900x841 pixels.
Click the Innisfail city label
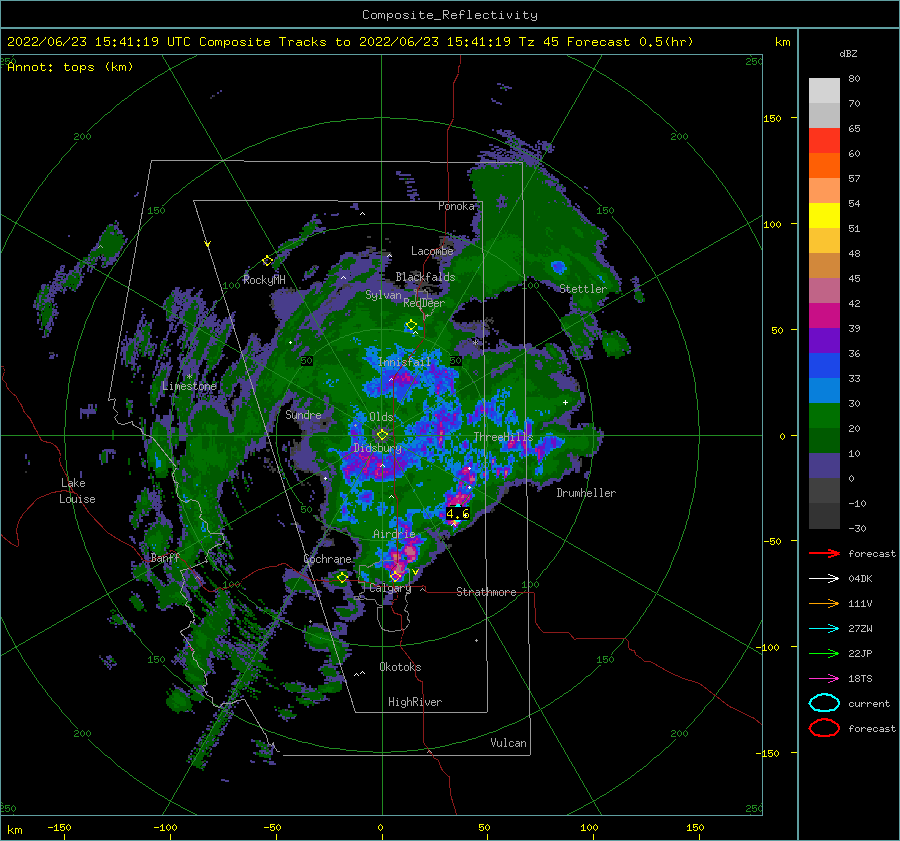[404, 362]
